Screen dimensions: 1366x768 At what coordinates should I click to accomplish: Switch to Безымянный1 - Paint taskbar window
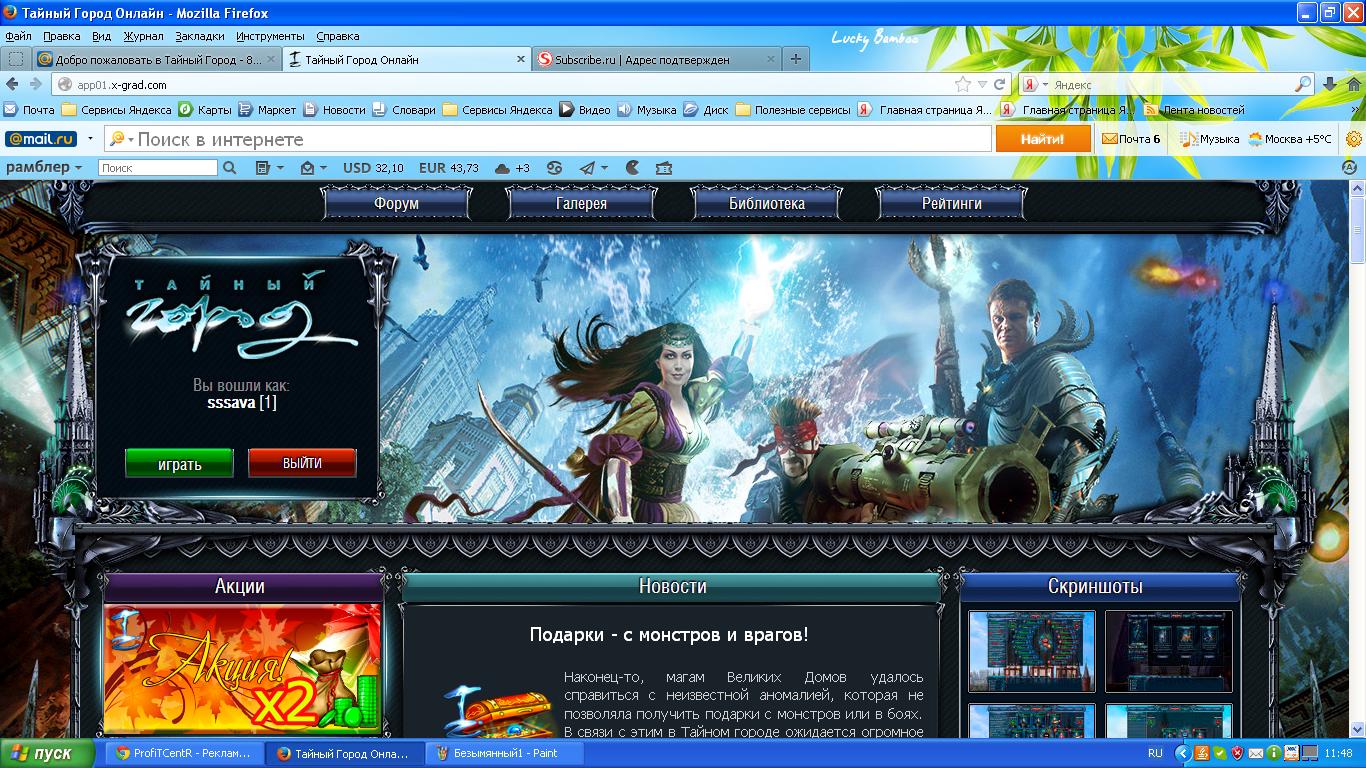click(x=504, y=753)
